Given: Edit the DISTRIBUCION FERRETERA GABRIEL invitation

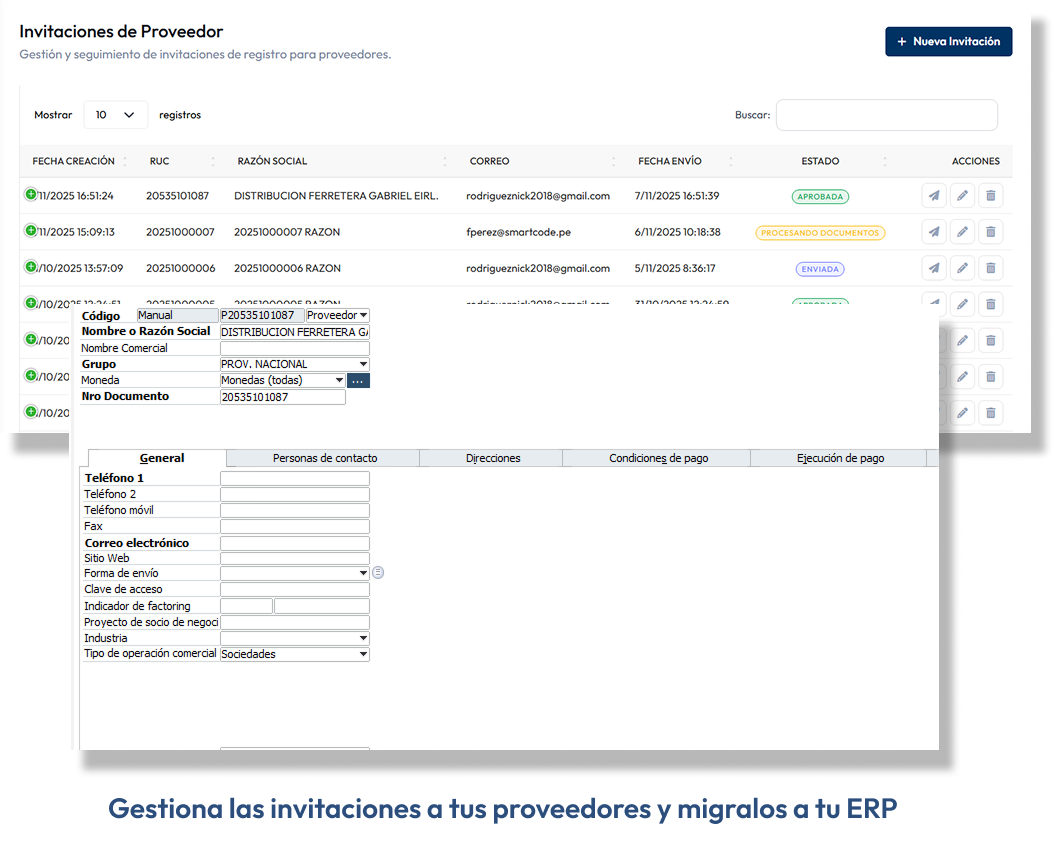Looking at the screenshot, I should tap(962, 196).
